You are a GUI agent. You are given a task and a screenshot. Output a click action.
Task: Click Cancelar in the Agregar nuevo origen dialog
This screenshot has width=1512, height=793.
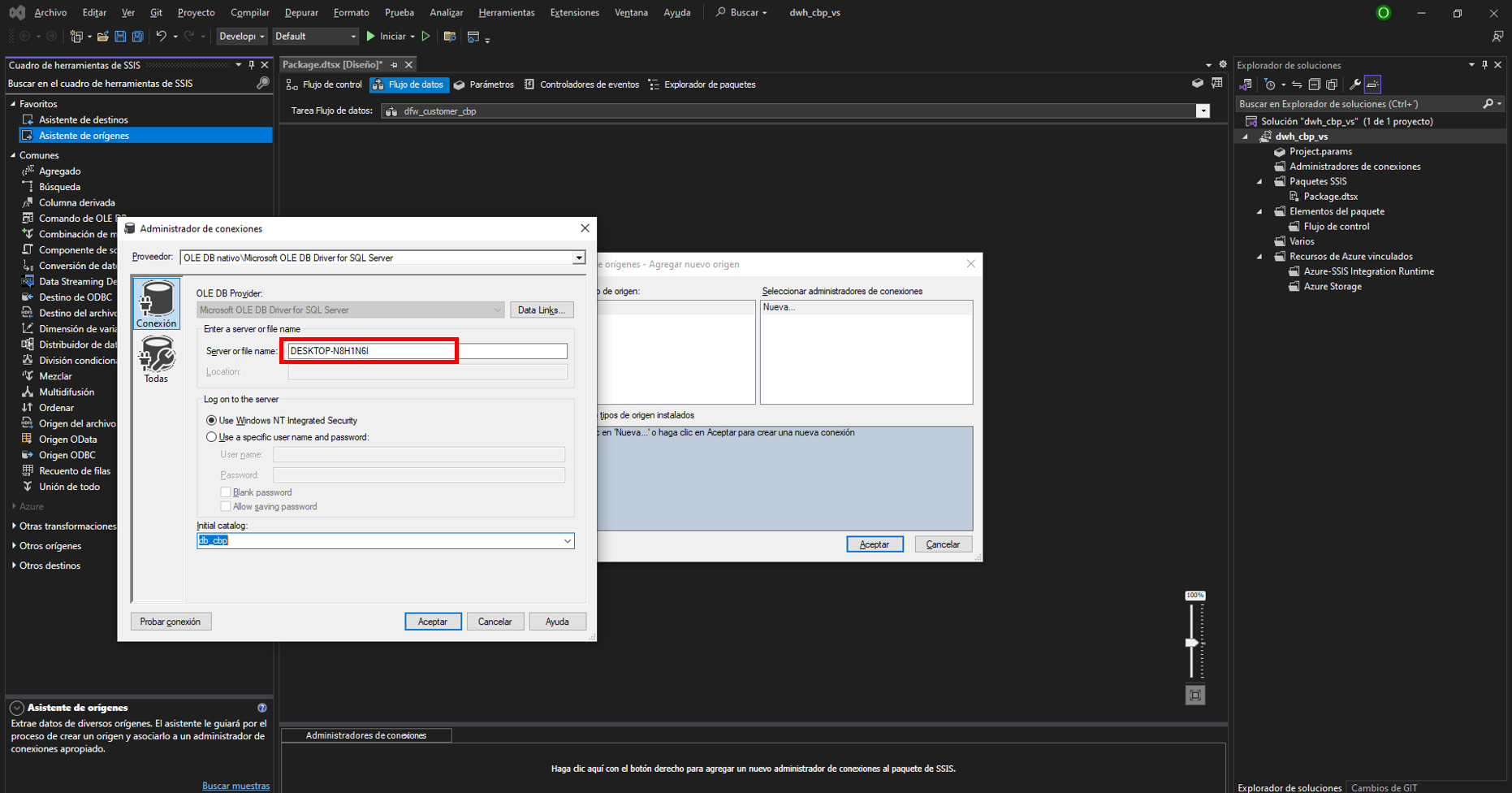943,544
